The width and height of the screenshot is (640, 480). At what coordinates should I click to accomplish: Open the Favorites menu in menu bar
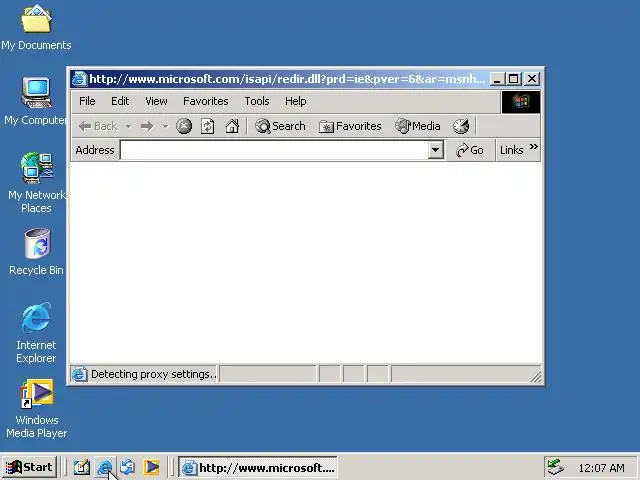point(206,101)
